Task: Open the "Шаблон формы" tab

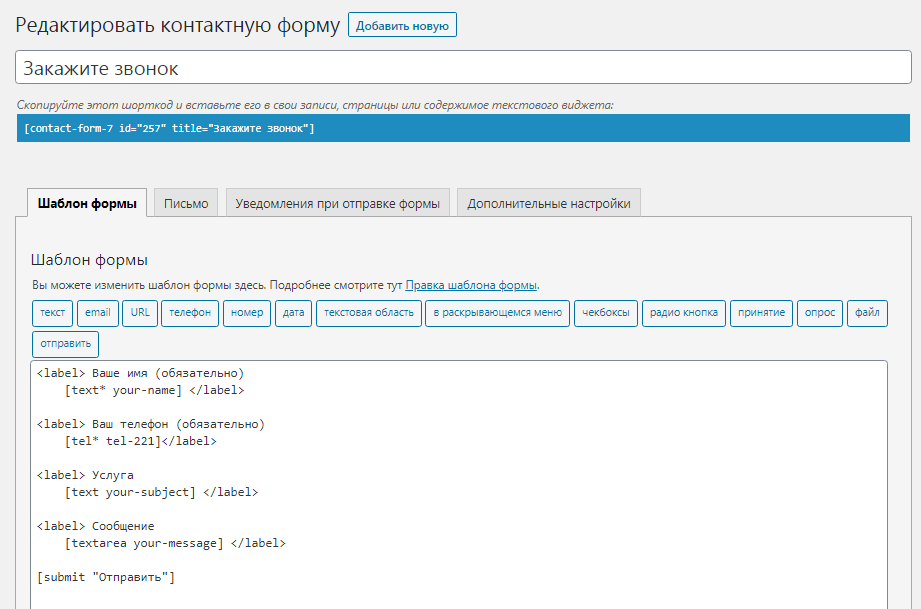Action: coord(87,203)
